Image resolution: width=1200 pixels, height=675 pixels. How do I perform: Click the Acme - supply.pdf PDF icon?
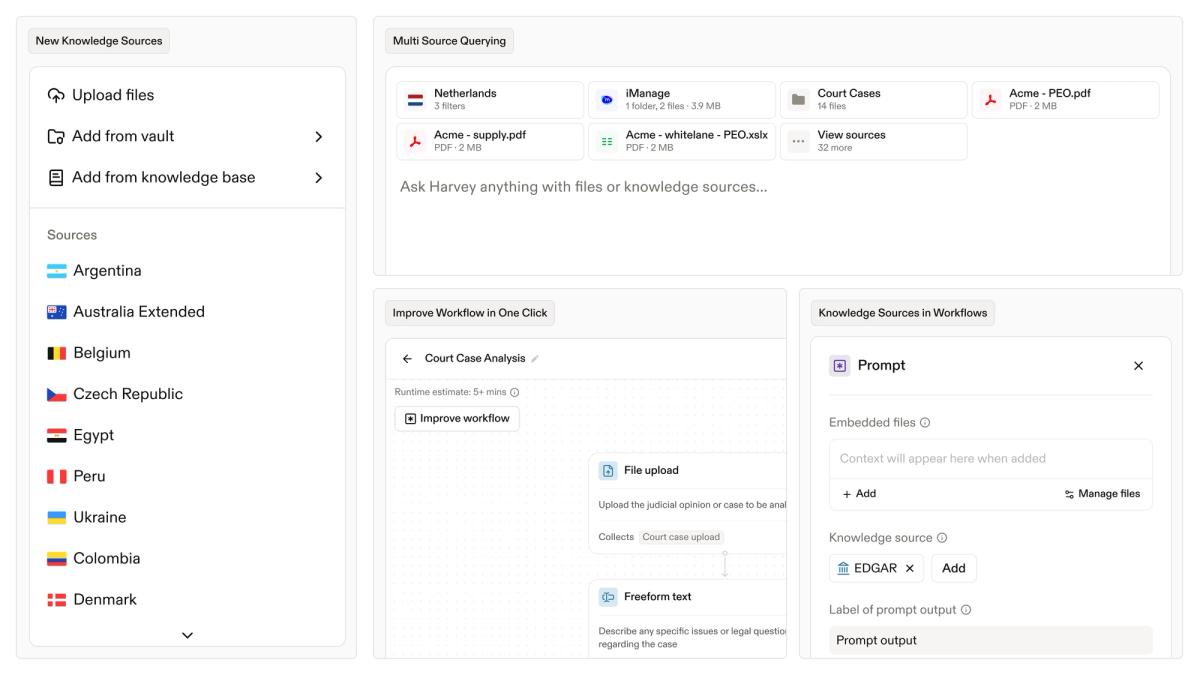click(414, 141)
